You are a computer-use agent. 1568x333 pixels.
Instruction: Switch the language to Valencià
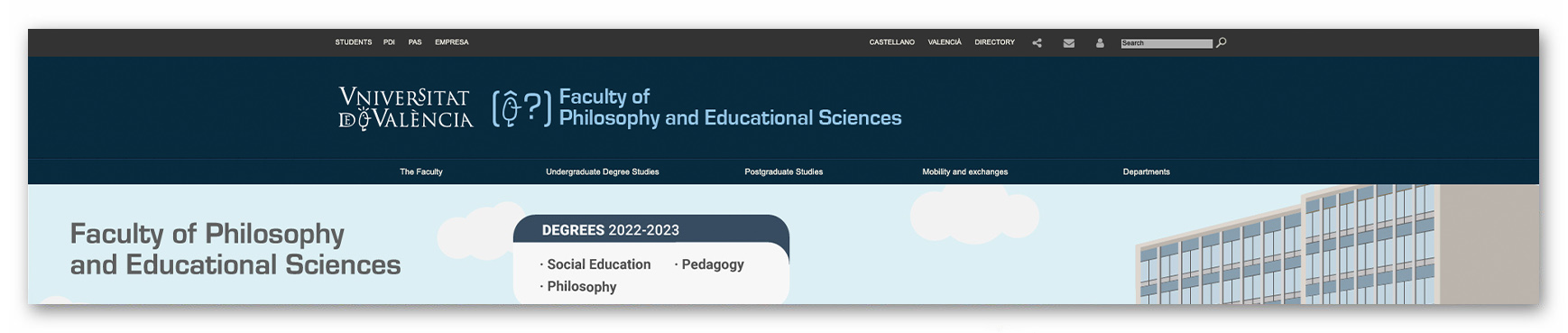(945, 42)
